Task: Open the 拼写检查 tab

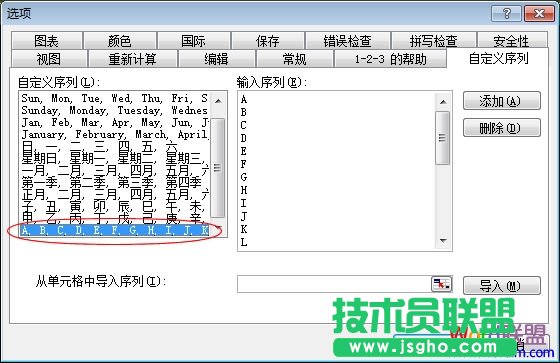Action: click(x=434, y=40)
